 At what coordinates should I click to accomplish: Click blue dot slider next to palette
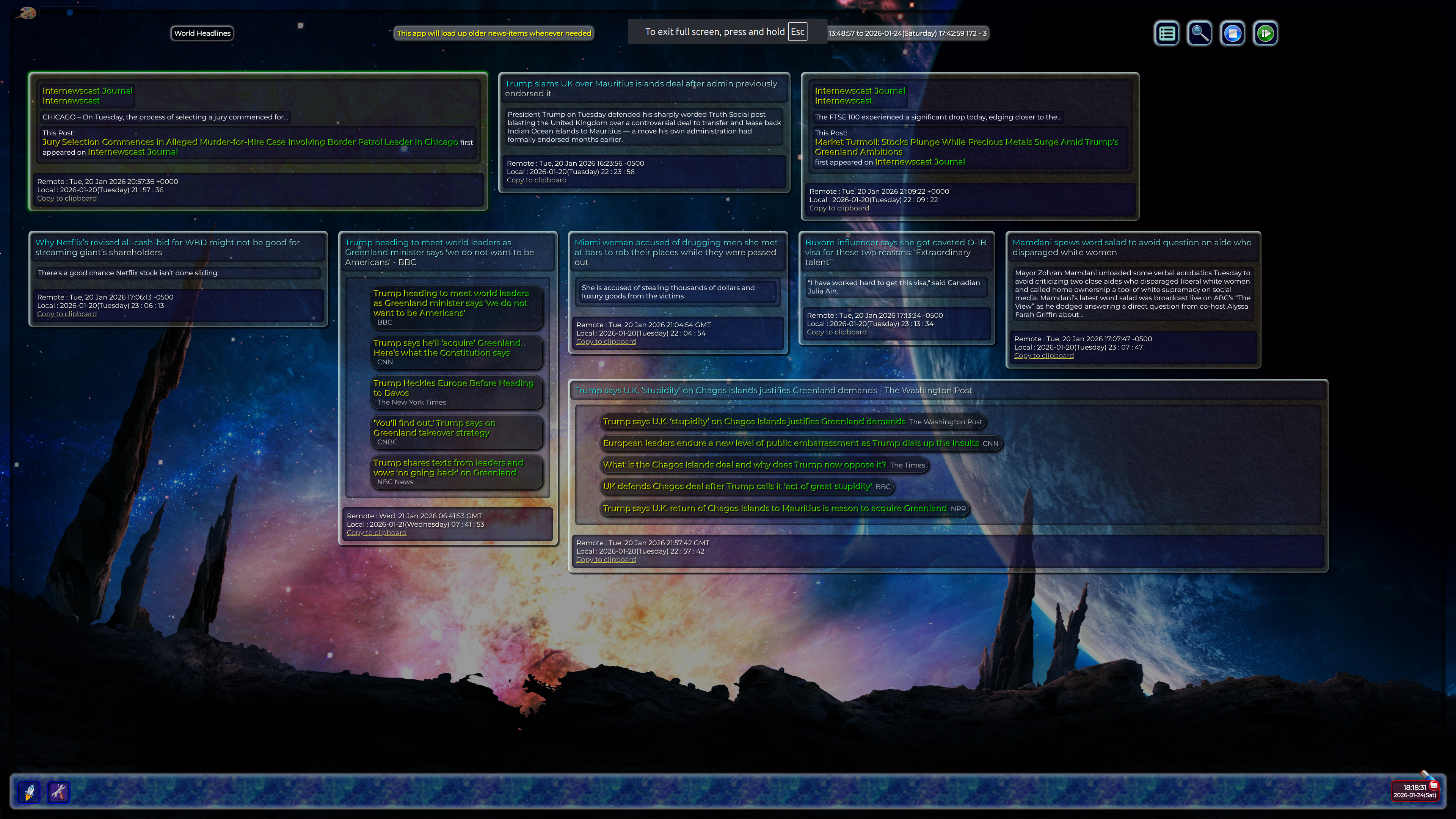[x=69, y=13]
